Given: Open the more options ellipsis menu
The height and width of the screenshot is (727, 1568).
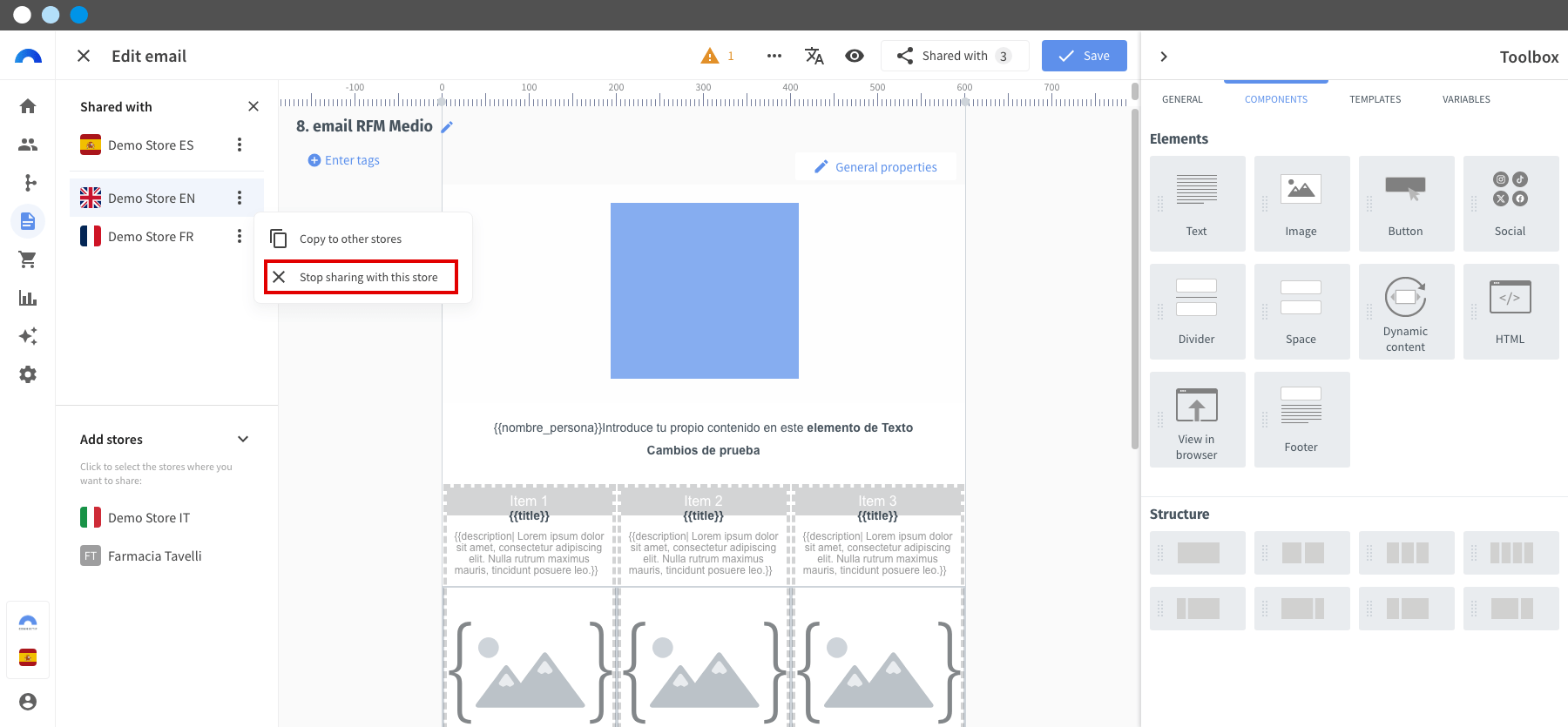Looking at the screenshot, I should (774, 56).
